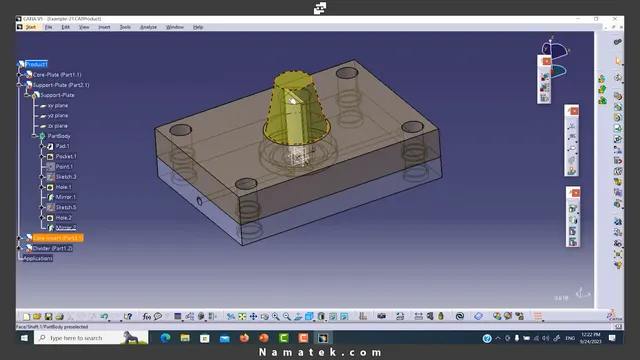The width and height of the screenshot is (640, 360).
Task: Expand the Pocket.1 feature node
Action: [x=42, y=156]
